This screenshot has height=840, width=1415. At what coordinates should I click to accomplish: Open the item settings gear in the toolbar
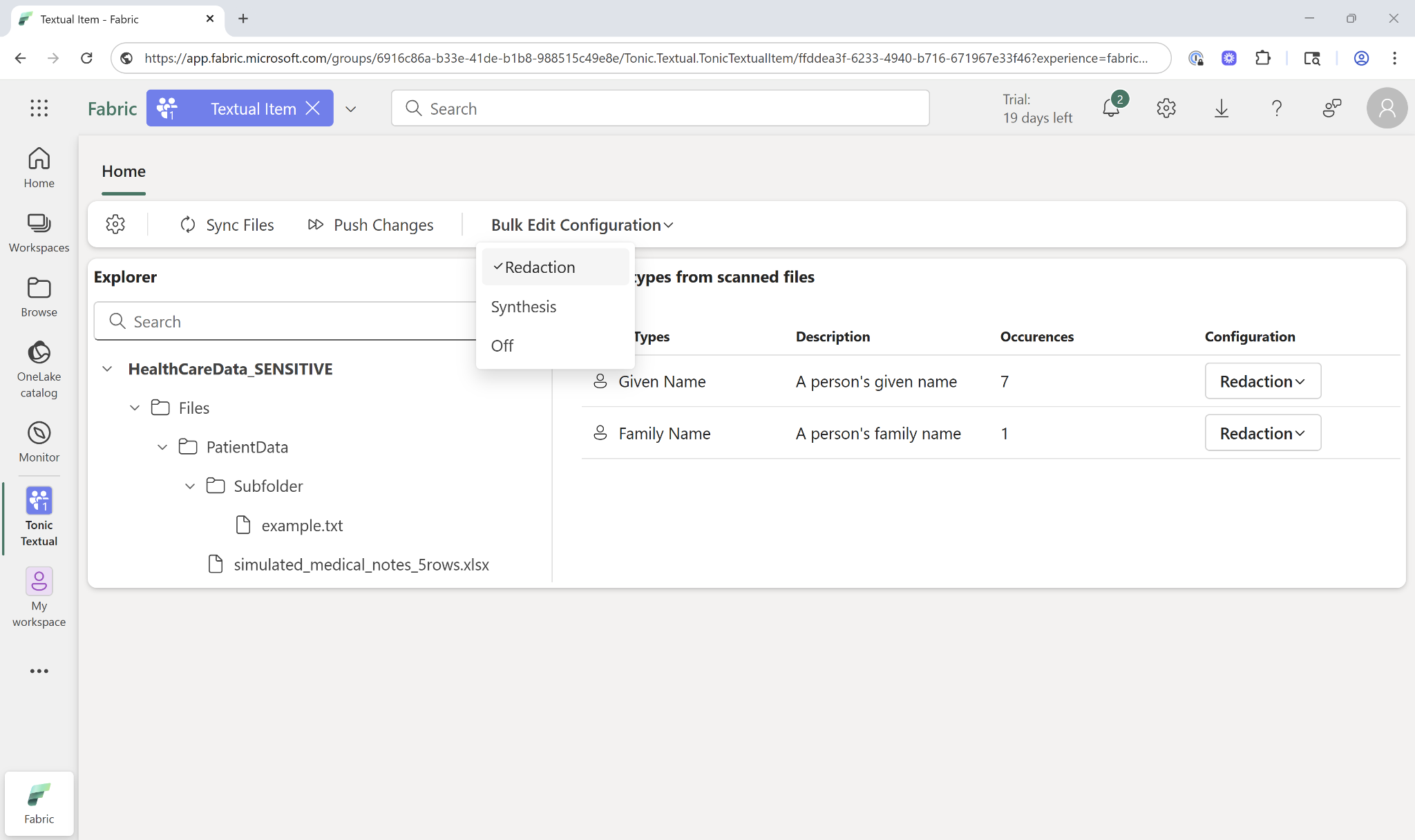coord(115,225)
